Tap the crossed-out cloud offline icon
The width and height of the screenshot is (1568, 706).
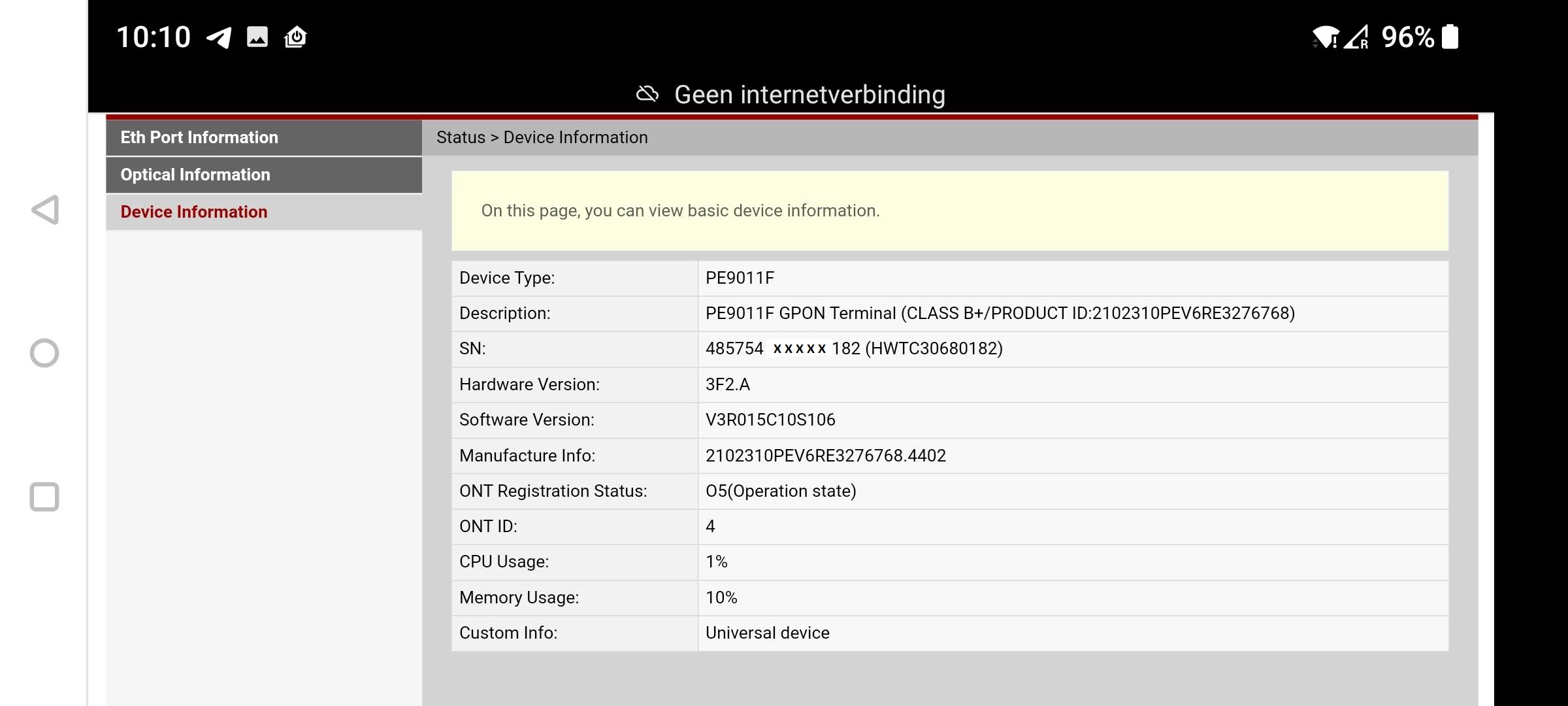[x=647, y=95]
